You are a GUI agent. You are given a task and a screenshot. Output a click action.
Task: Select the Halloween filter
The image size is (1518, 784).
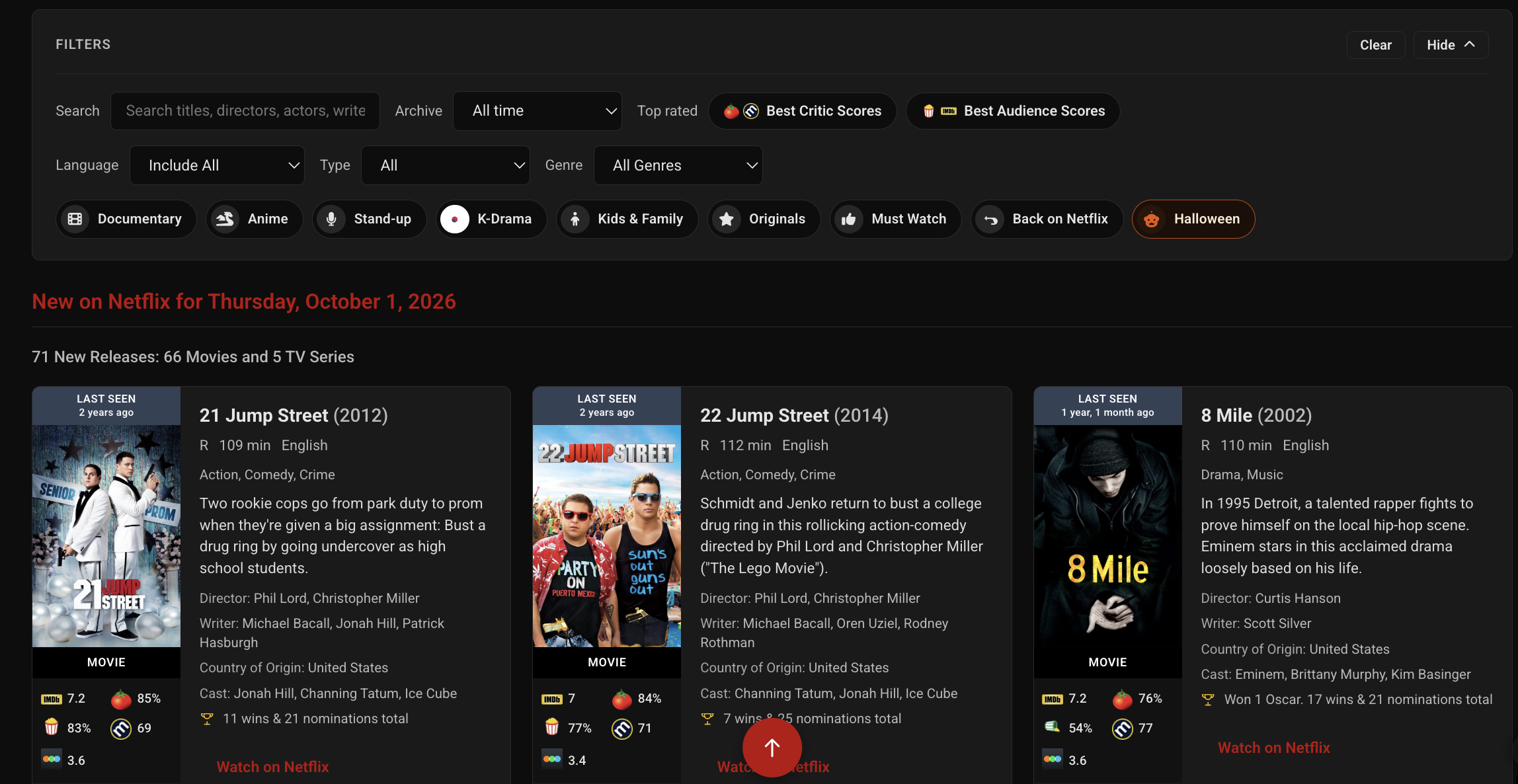pyautogui.click(x=1193, y=219)
